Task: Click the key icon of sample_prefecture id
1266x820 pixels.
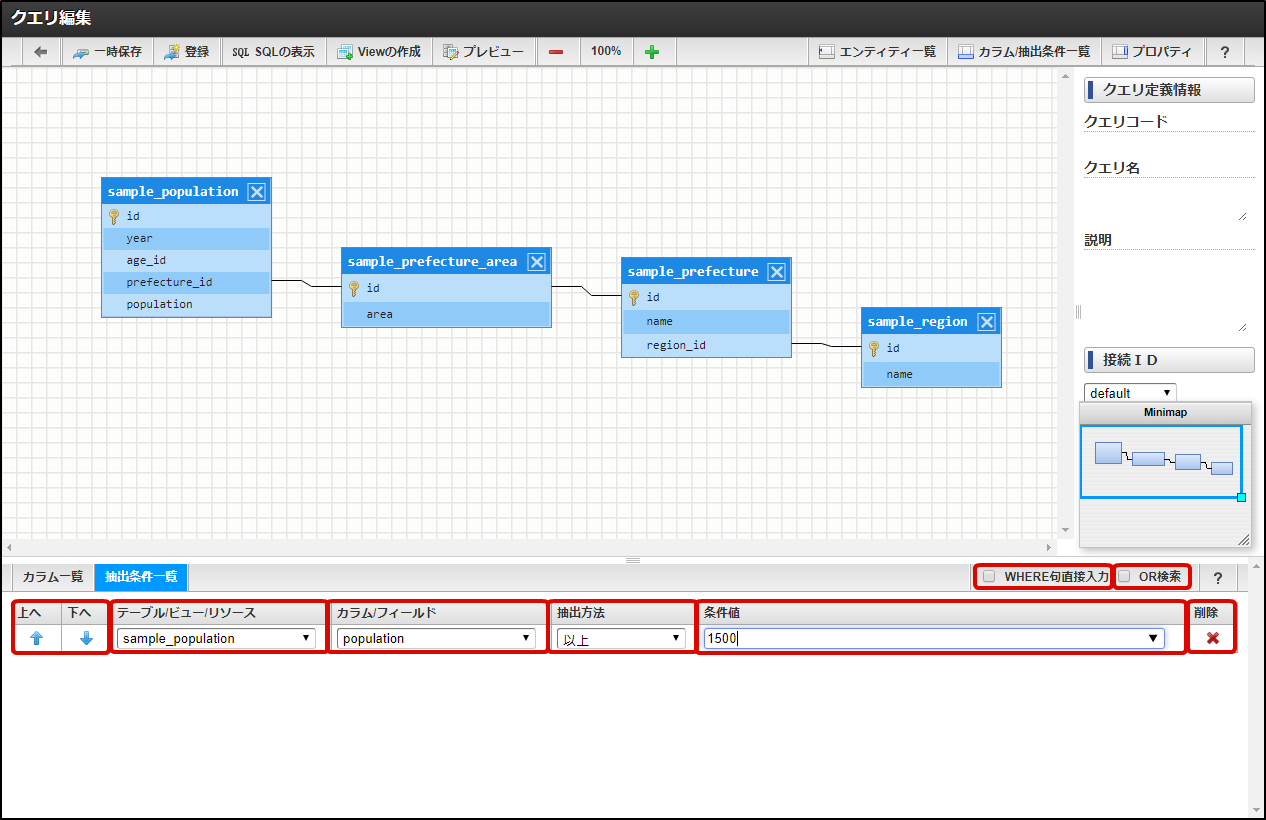Action: point(634,297)
